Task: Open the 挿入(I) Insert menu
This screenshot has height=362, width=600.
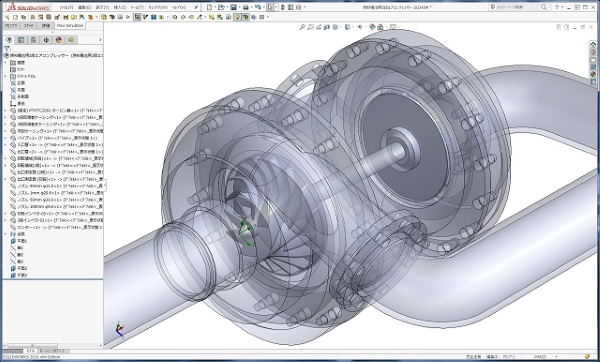Action: pos(118,7)
